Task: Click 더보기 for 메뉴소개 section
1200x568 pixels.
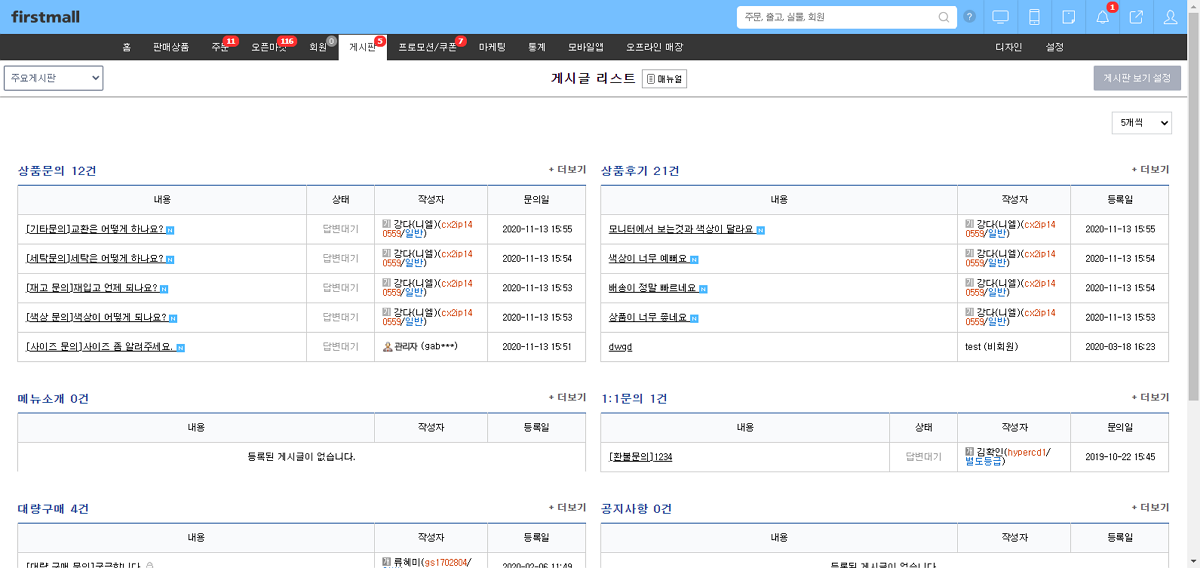Action: (x=567, y=397)
